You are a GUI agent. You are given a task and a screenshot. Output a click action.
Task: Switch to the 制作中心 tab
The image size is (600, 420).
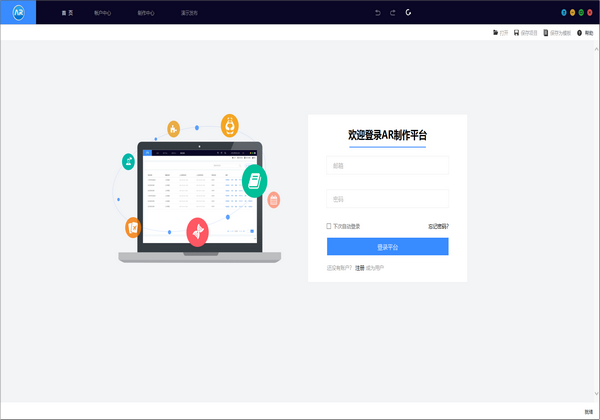(146, 13)
